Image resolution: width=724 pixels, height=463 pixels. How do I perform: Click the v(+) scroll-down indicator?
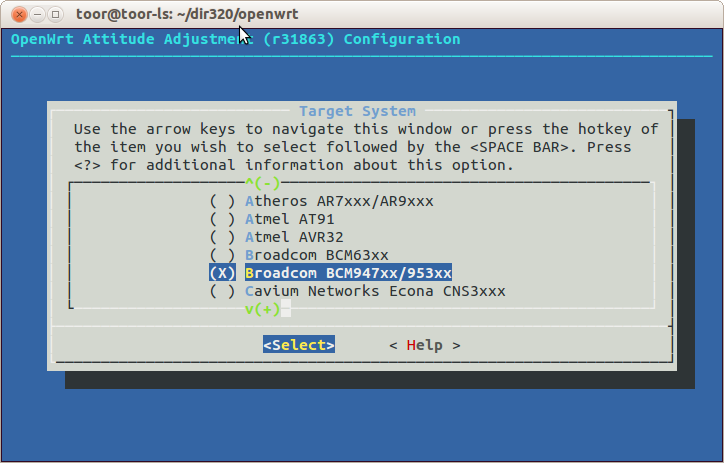[263, 309]
